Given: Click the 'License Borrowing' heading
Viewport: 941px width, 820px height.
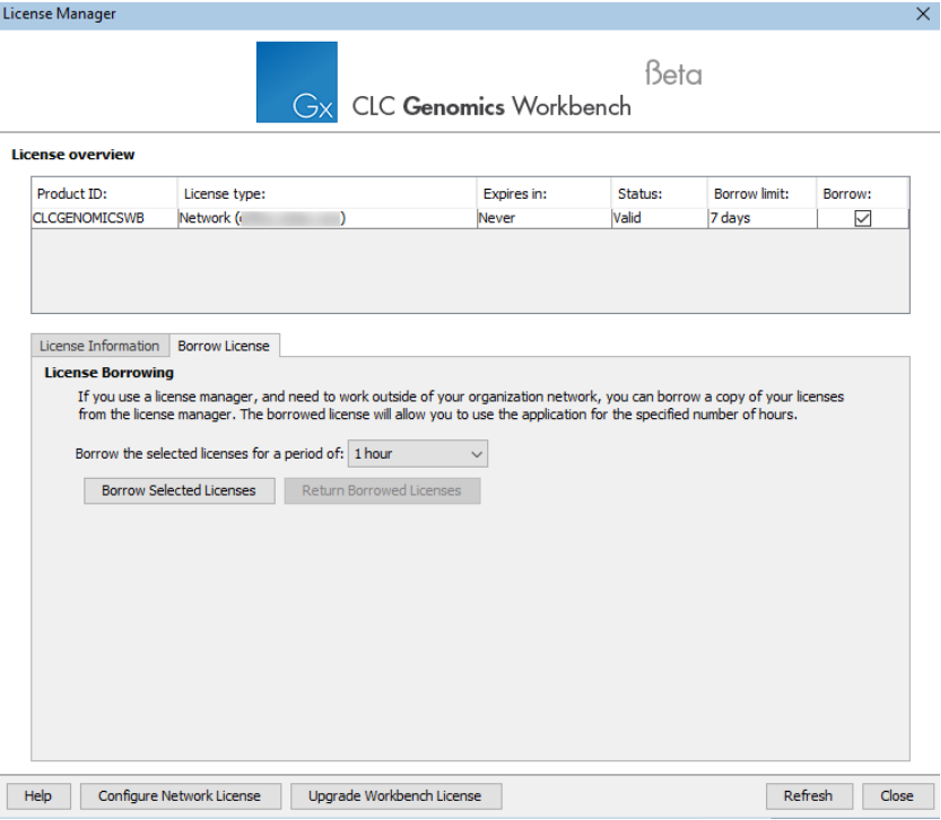Looking at the screenshot, I should pyautogui.click(x=109, y=373).
